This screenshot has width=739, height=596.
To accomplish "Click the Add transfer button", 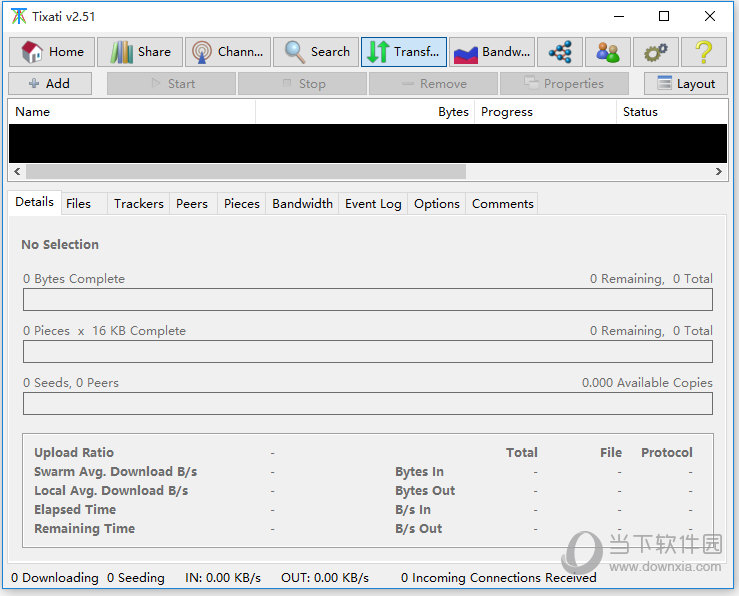I will click(50, 84).
